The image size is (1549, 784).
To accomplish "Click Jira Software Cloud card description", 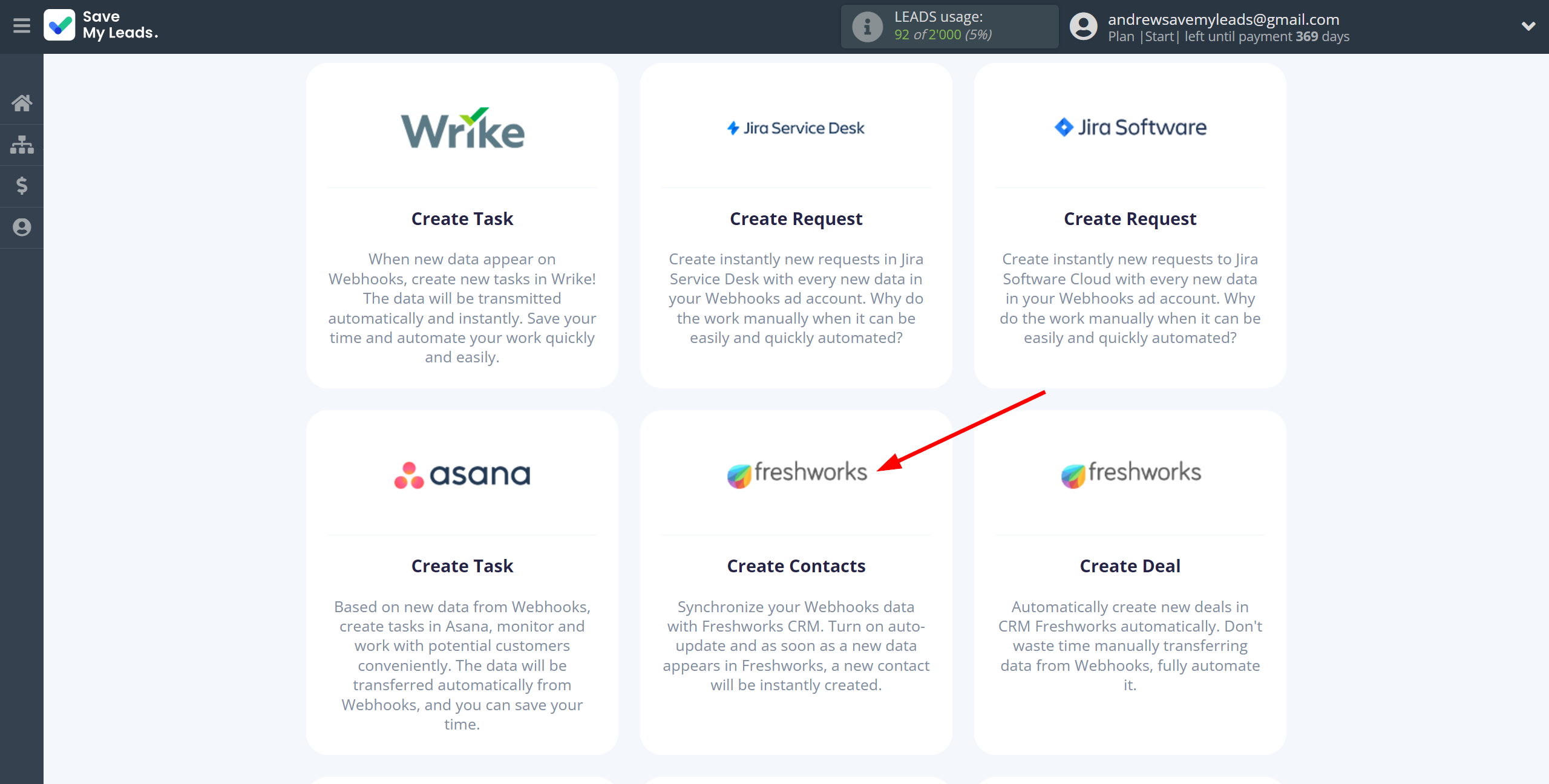I will point(1130,298).
